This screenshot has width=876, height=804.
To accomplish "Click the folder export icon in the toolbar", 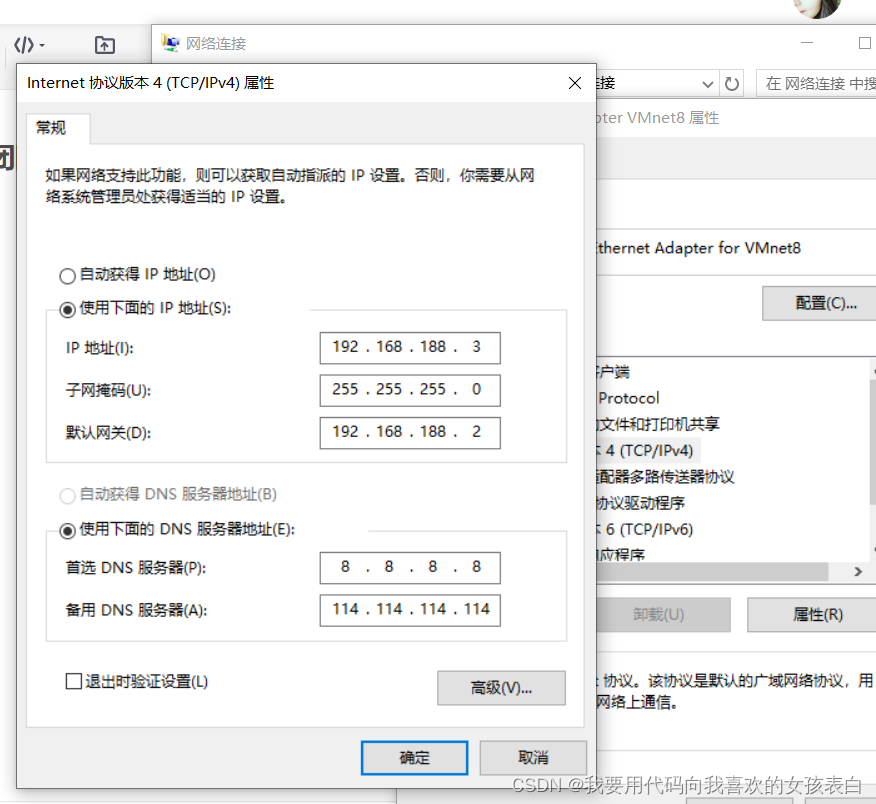I will (x=104, y=44).
